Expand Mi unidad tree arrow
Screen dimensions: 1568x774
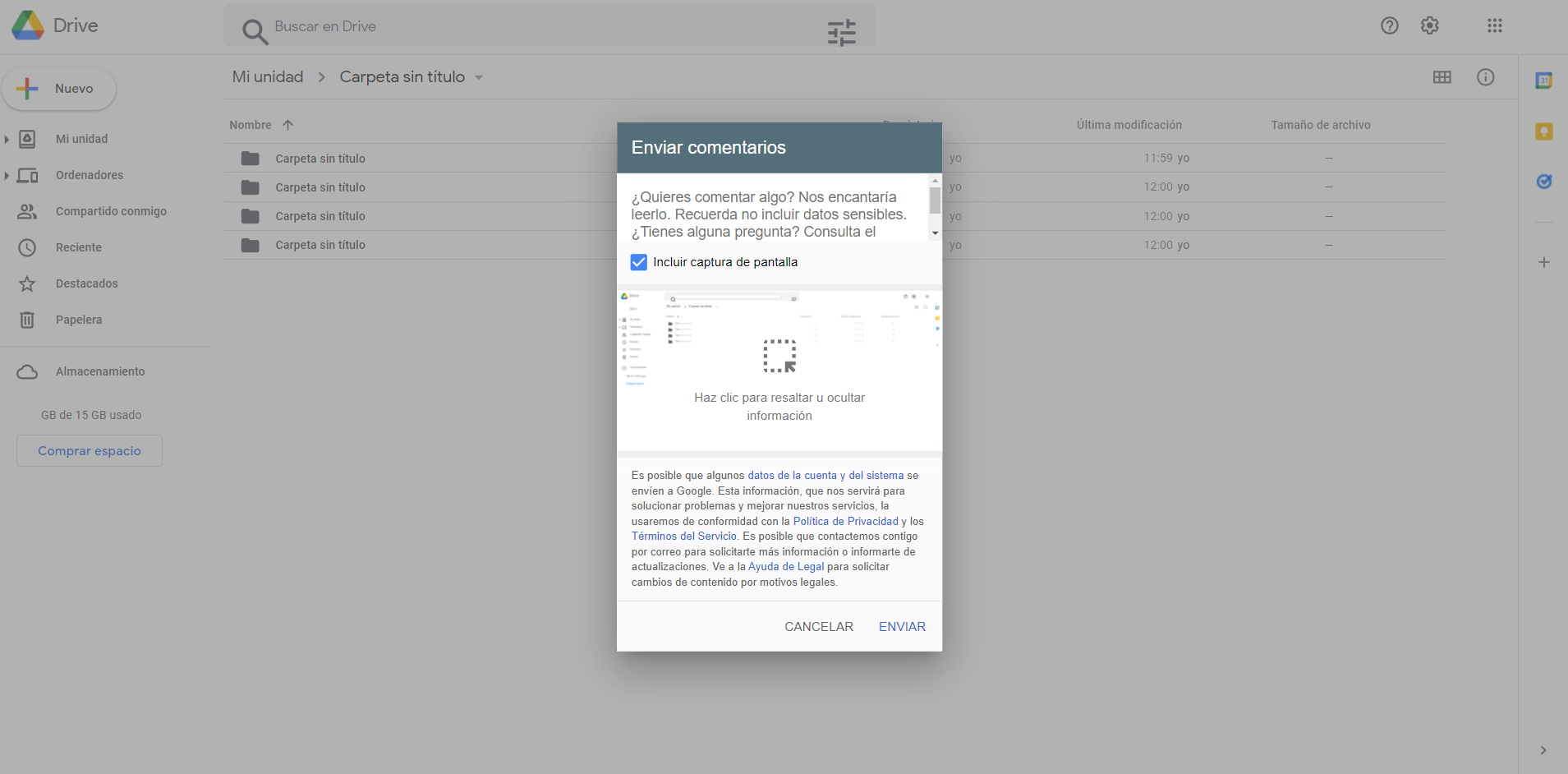click(x=7, y=140)
